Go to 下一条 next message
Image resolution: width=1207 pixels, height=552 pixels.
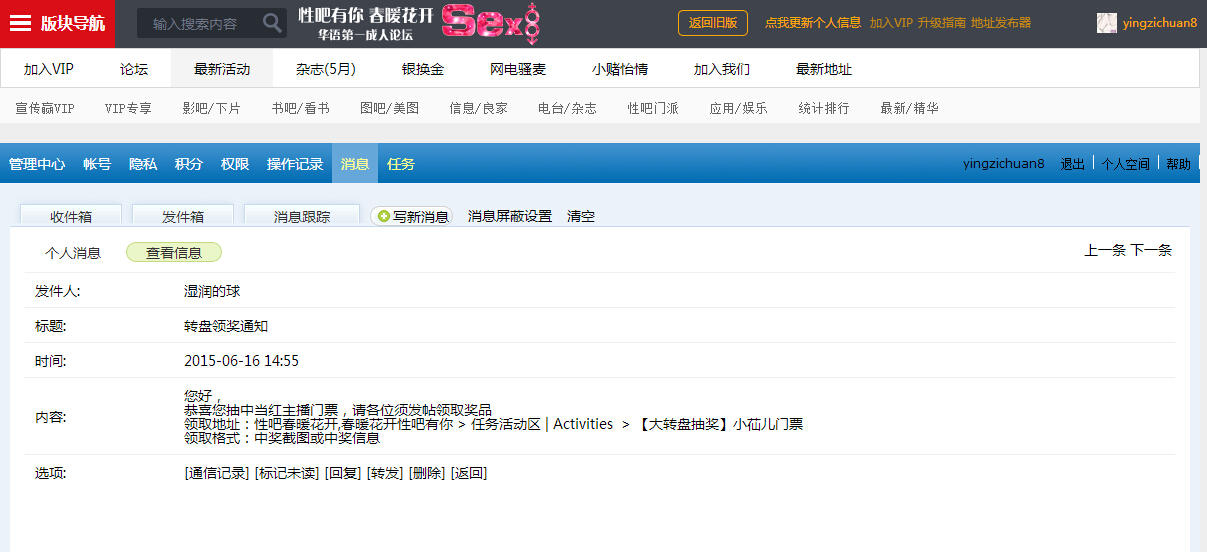[x=1151, y=250]
